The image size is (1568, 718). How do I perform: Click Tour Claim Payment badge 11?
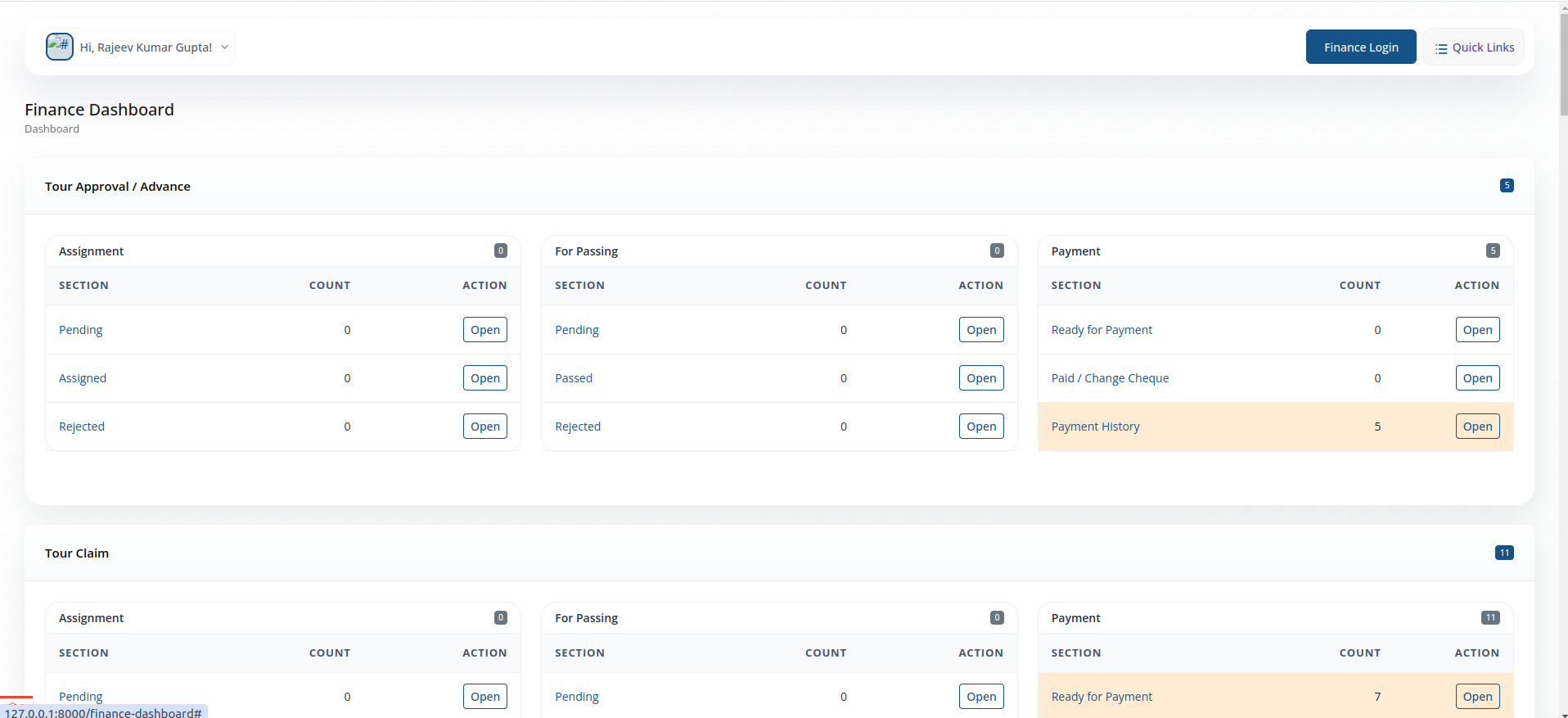[x=1490, y=617]
